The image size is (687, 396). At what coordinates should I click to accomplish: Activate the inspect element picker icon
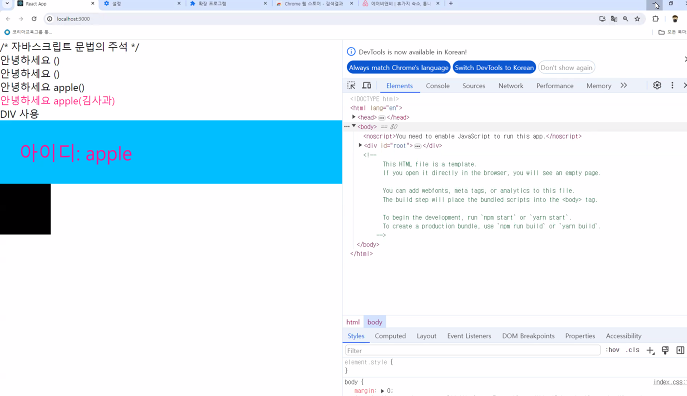(351, 85)
